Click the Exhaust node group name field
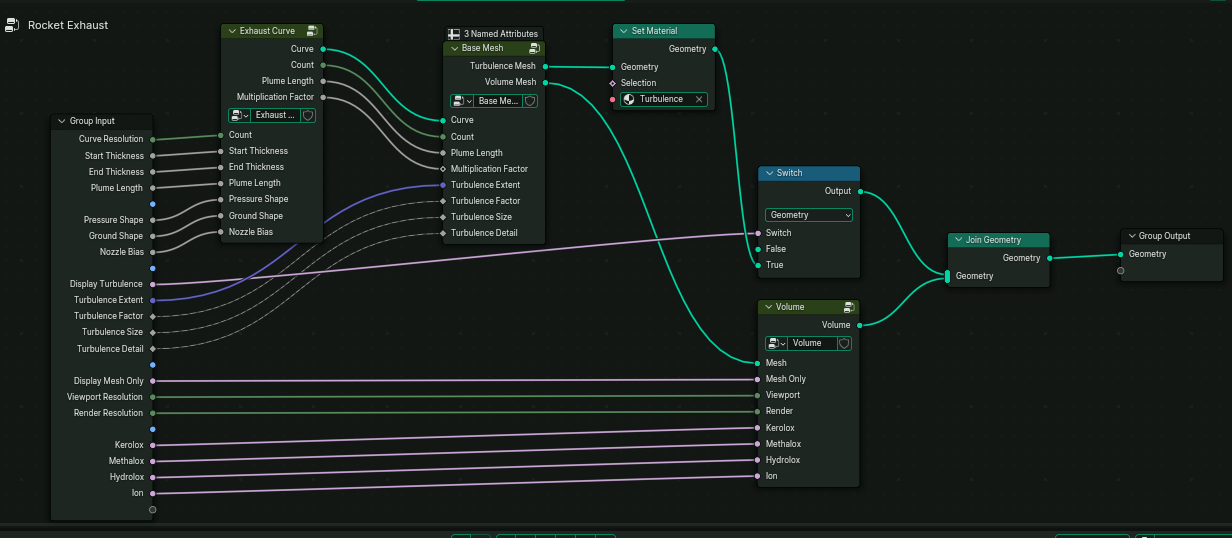 276,115
